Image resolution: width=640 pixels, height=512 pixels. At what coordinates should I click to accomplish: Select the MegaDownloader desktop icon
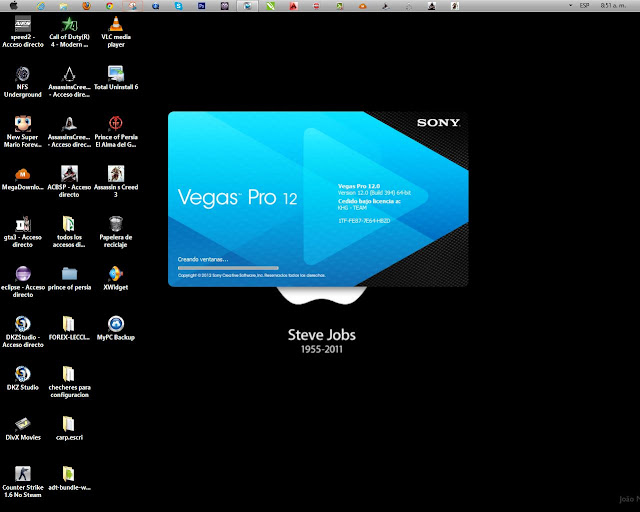pyautogui.click(x=23, y=179)
